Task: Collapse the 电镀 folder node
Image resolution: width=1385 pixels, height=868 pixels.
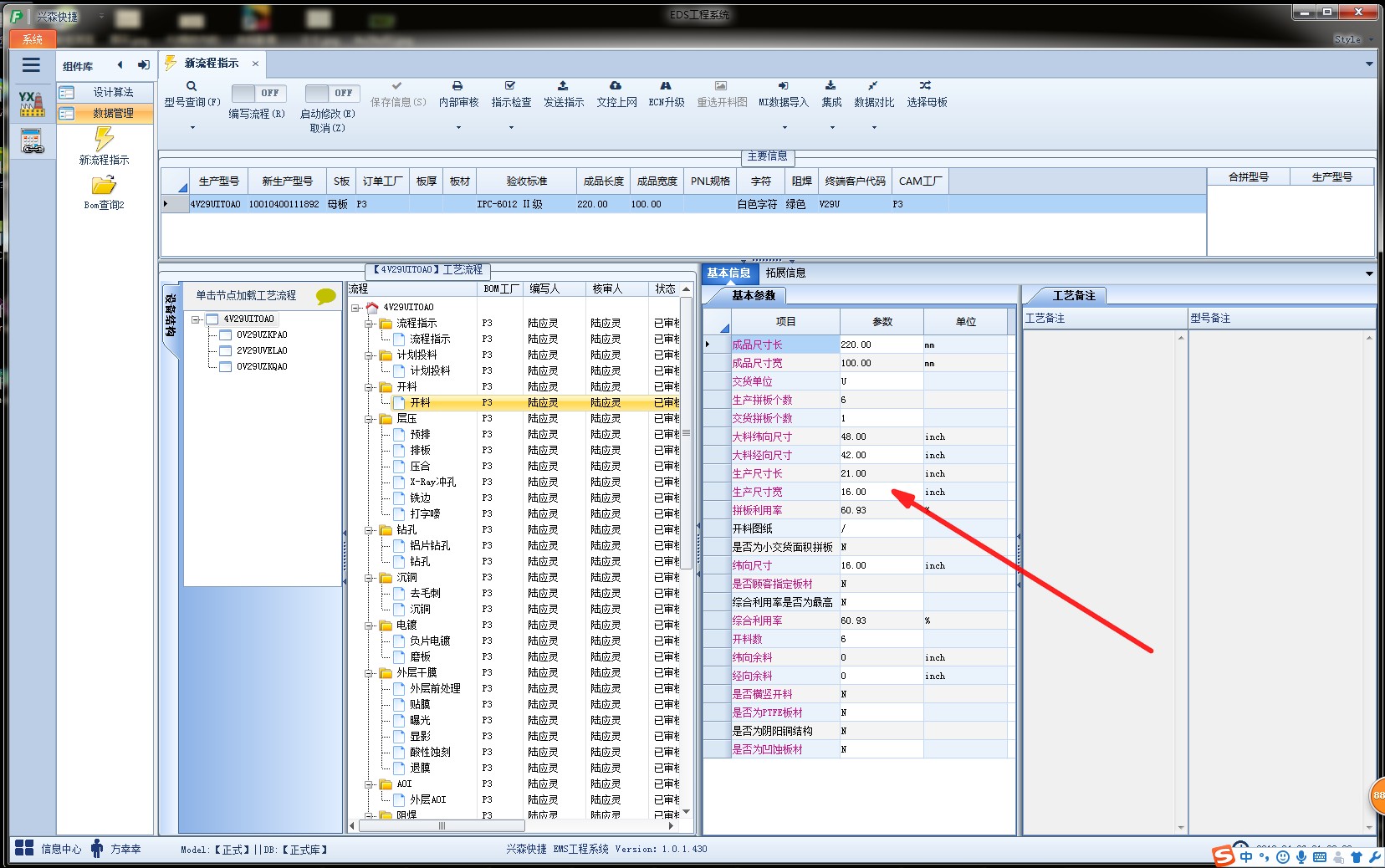Action: [369, 625]
